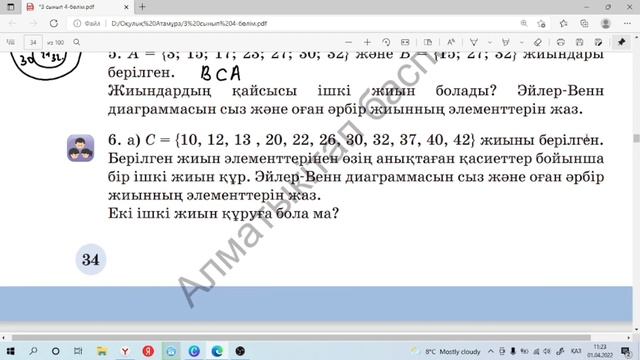Viewport: 640px width, 360px height.
Task: Close the '3 сынып 4-бөлім.pdf' tab
Action: 126,7
